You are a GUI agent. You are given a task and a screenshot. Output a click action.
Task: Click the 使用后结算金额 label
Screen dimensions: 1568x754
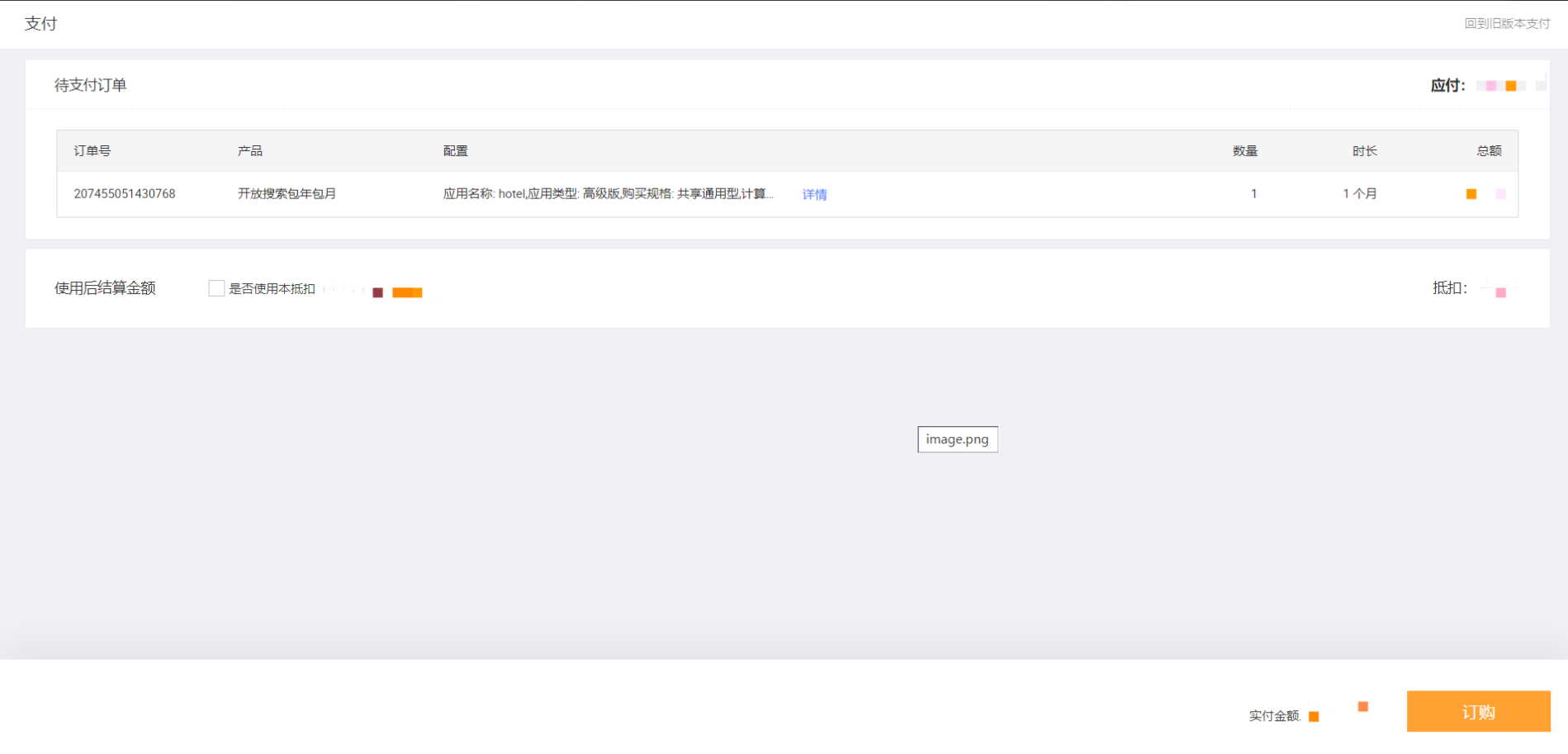click(105, 288)
